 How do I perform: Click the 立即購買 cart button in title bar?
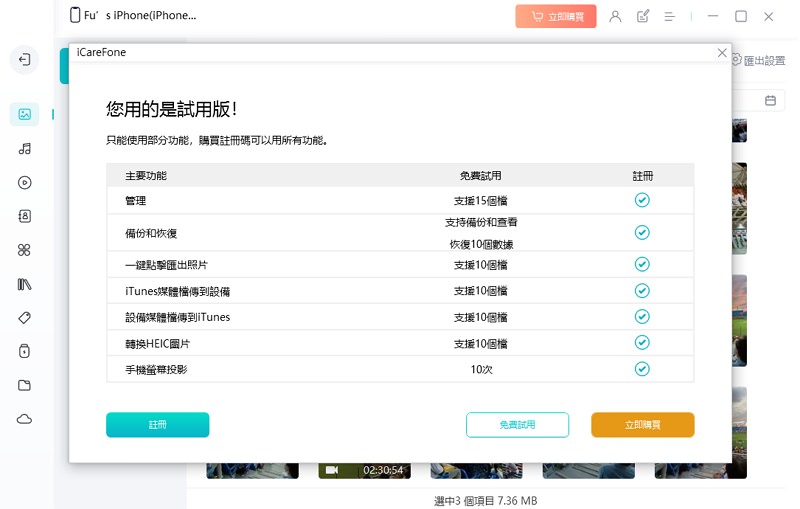coord(556,16)
